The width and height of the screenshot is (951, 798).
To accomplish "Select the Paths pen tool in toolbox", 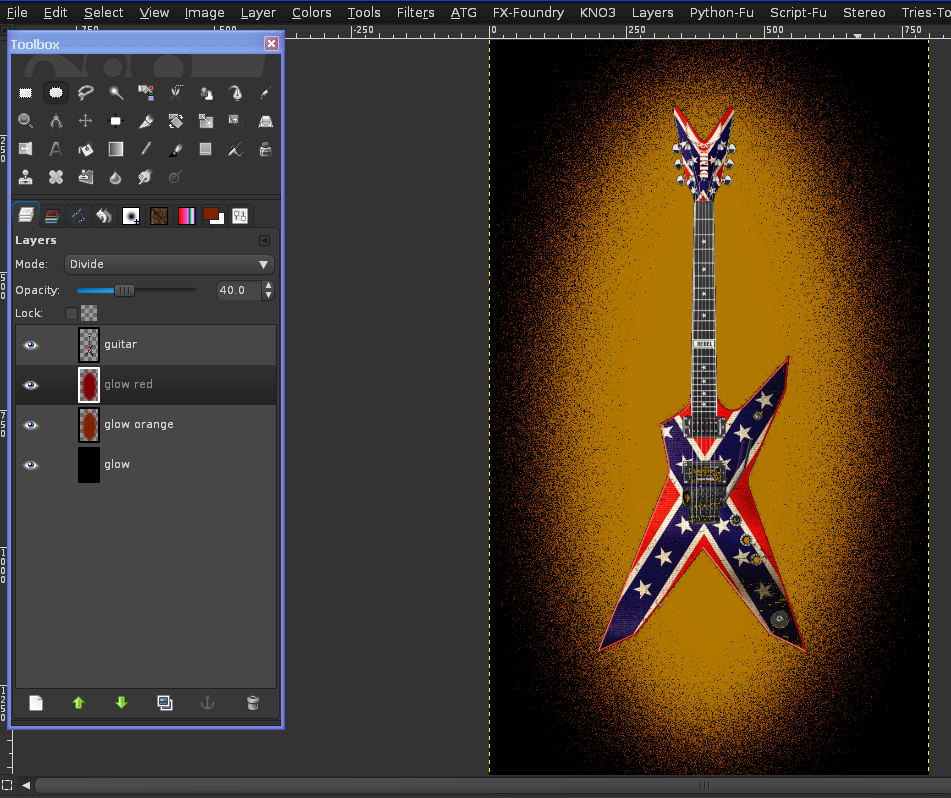I will coord(235,93).
